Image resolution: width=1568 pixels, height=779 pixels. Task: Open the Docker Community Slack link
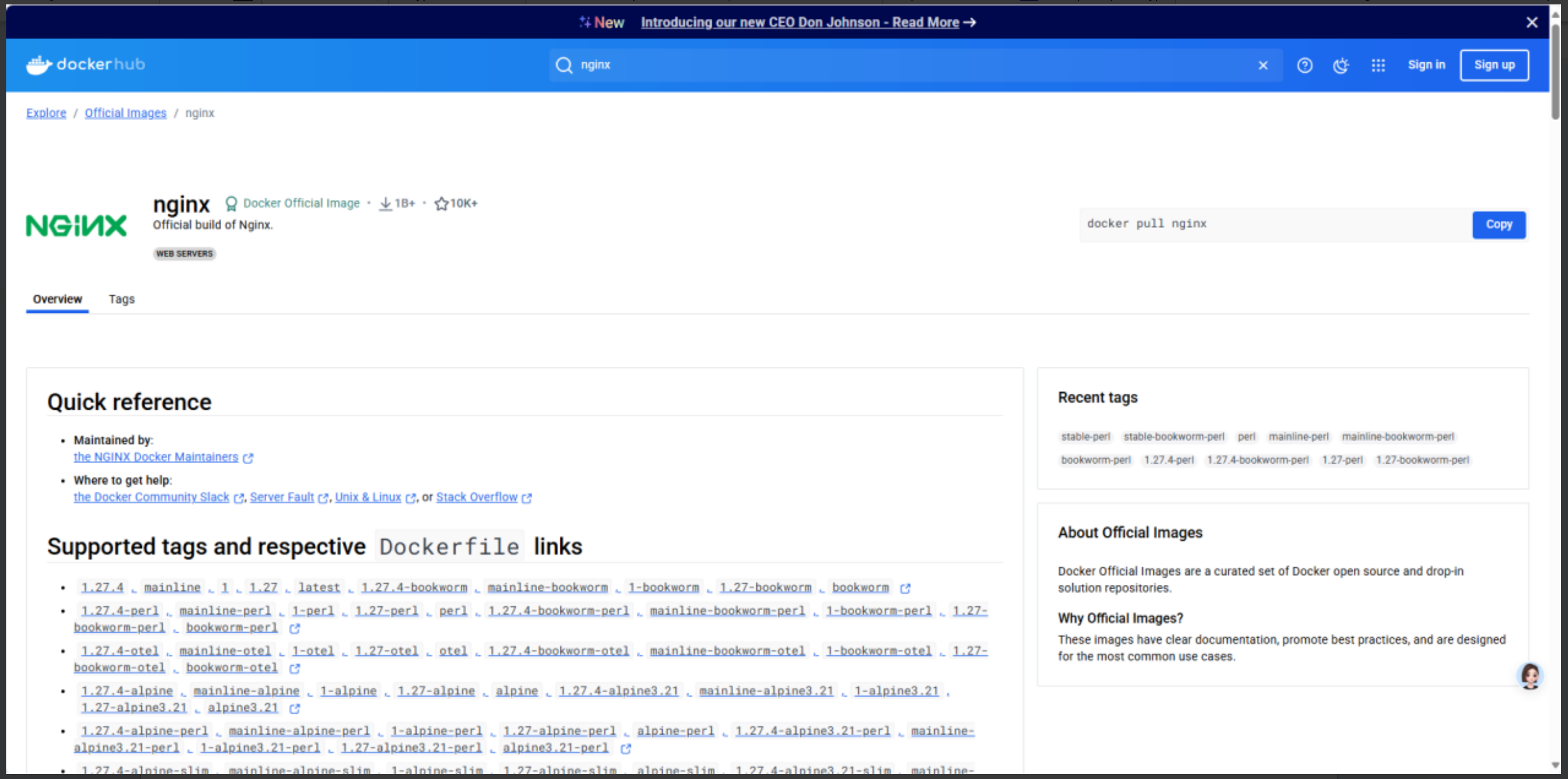(151, 498)
